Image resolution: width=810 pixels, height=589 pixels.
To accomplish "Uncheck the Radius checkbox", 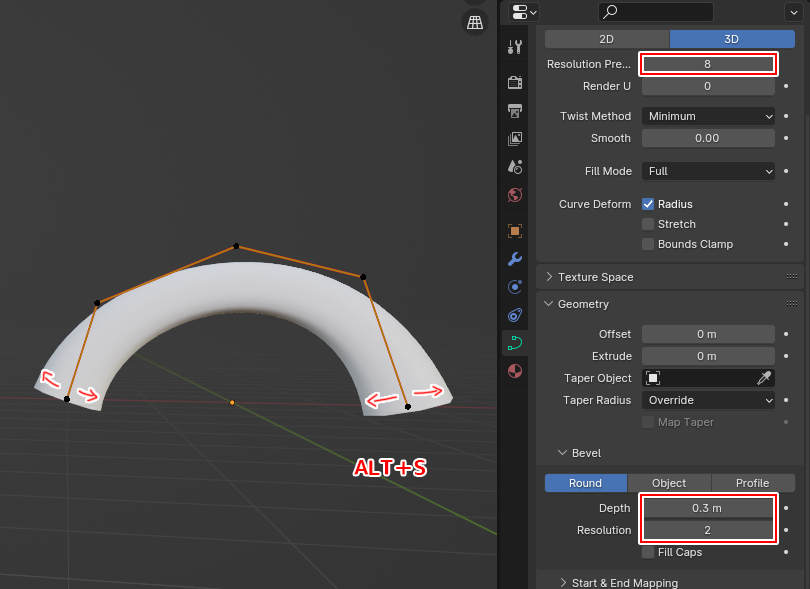I will pyautogui.click(x=648, y=204).
